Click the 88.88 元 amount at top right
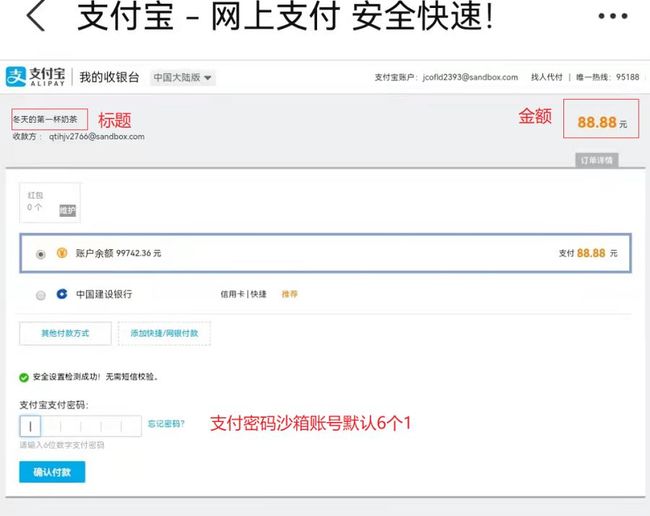Image resolution: width=650 pixels, height=516 pixels. pos(601,122)
